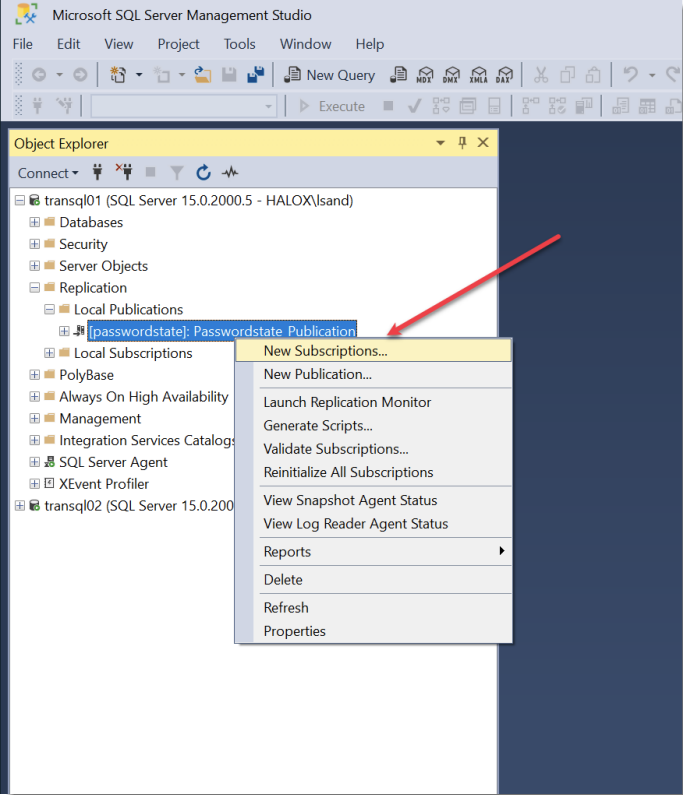This screenshot has width=683, height=795.
Task: Click the Cut scissors icon
Action: pyautogui.click(x=541, y=75)
